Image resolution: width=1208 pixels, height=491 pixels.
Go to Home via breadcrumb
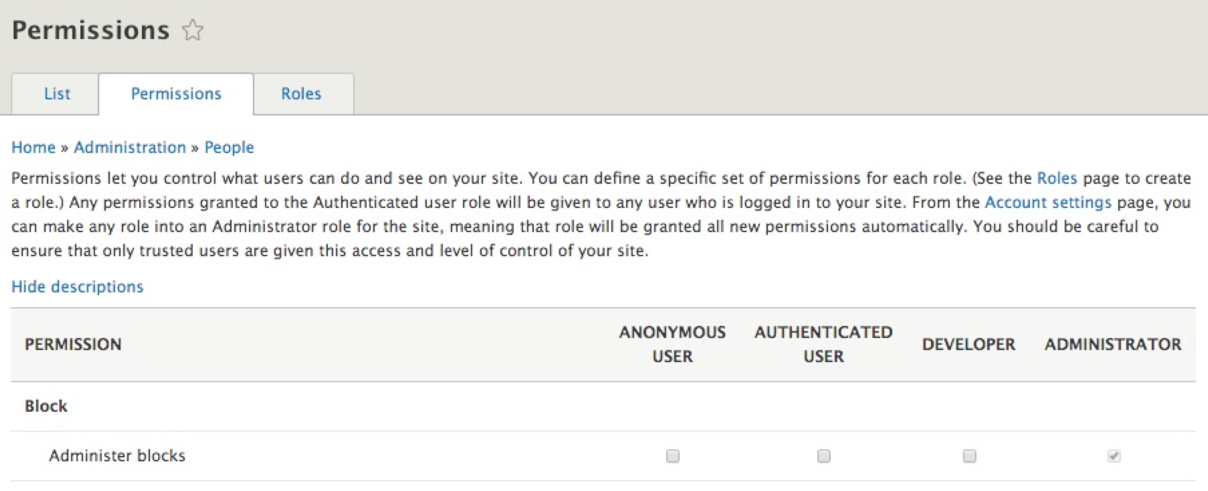point(33,147)
